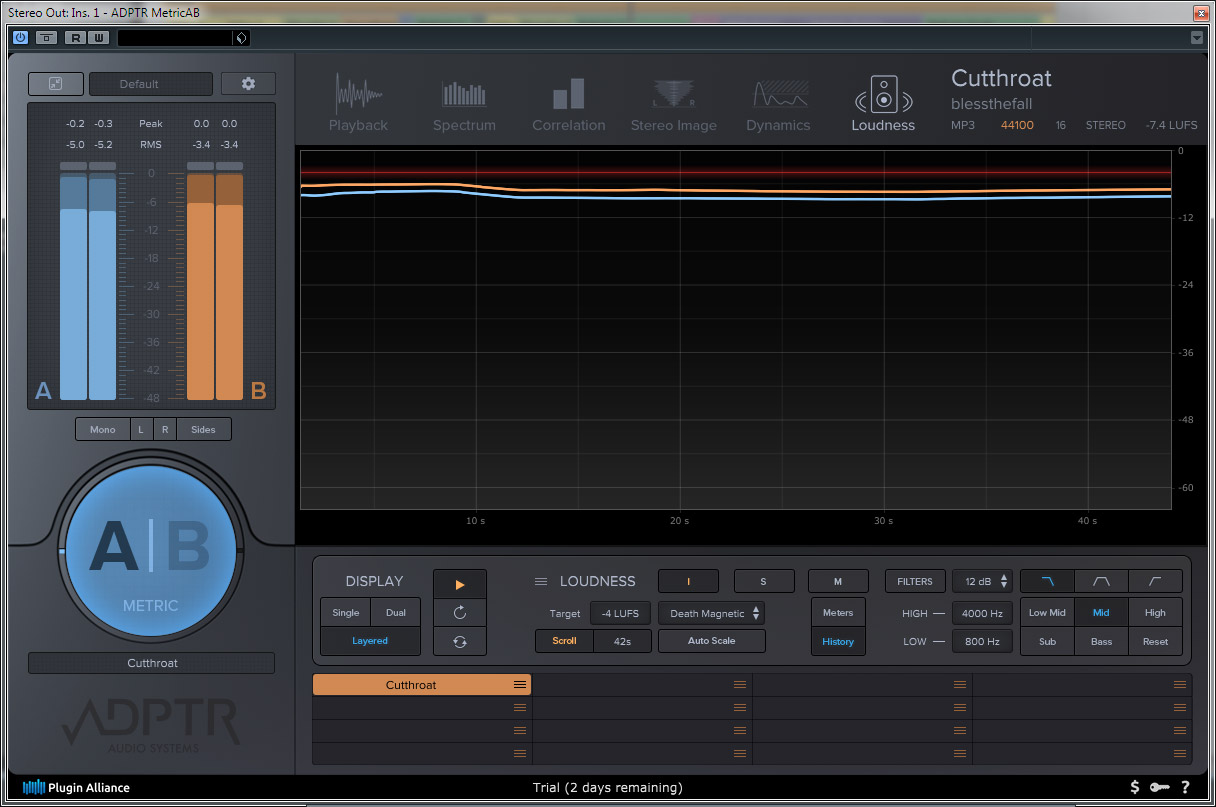The height and width of the screenshot is (807, 1216).
Task: Click Auto Scale button
Action: (712, 641)
